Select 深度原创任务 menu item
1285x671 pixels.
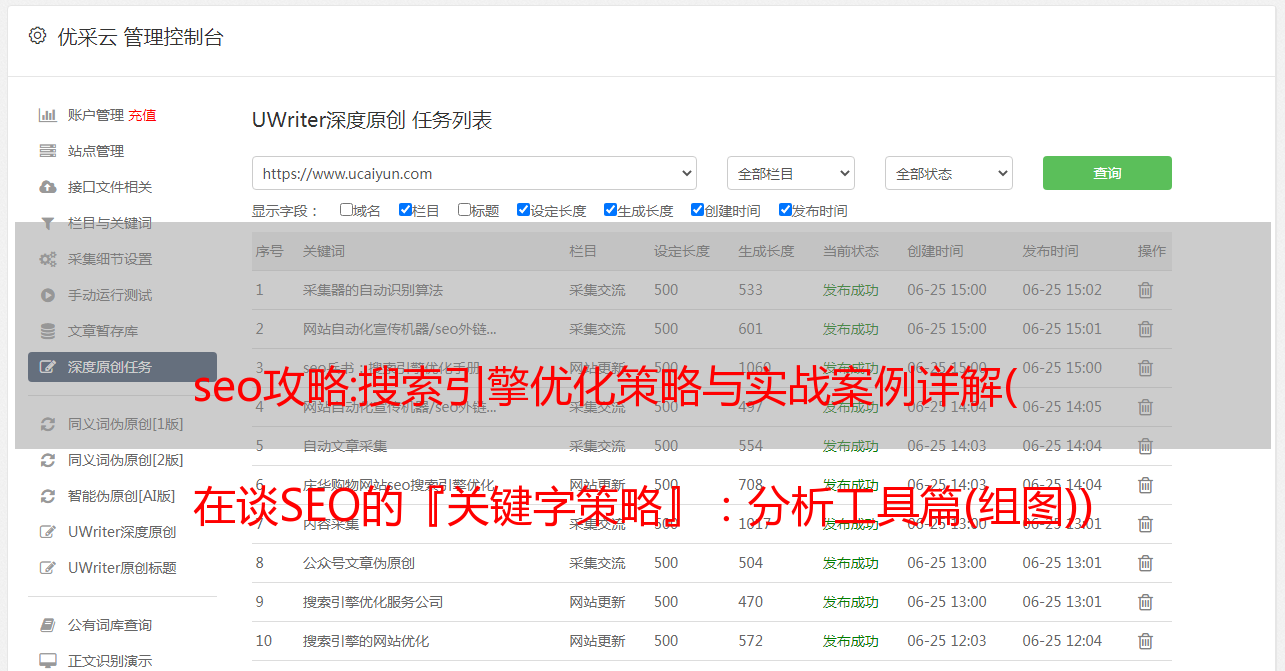(122, 367)
